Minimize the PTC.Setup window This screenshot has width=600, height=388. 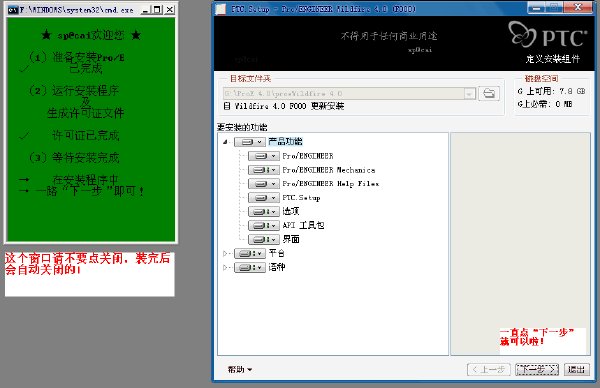click(536, 7)
